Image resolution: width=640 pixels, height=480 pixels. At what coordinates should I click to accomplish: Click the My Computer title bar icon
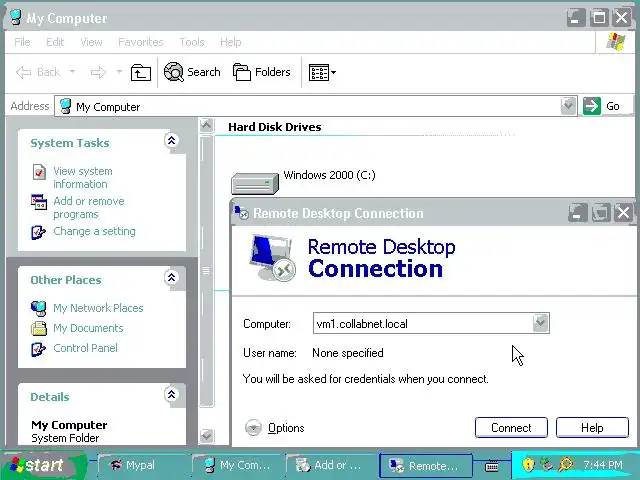coord(16,18)
